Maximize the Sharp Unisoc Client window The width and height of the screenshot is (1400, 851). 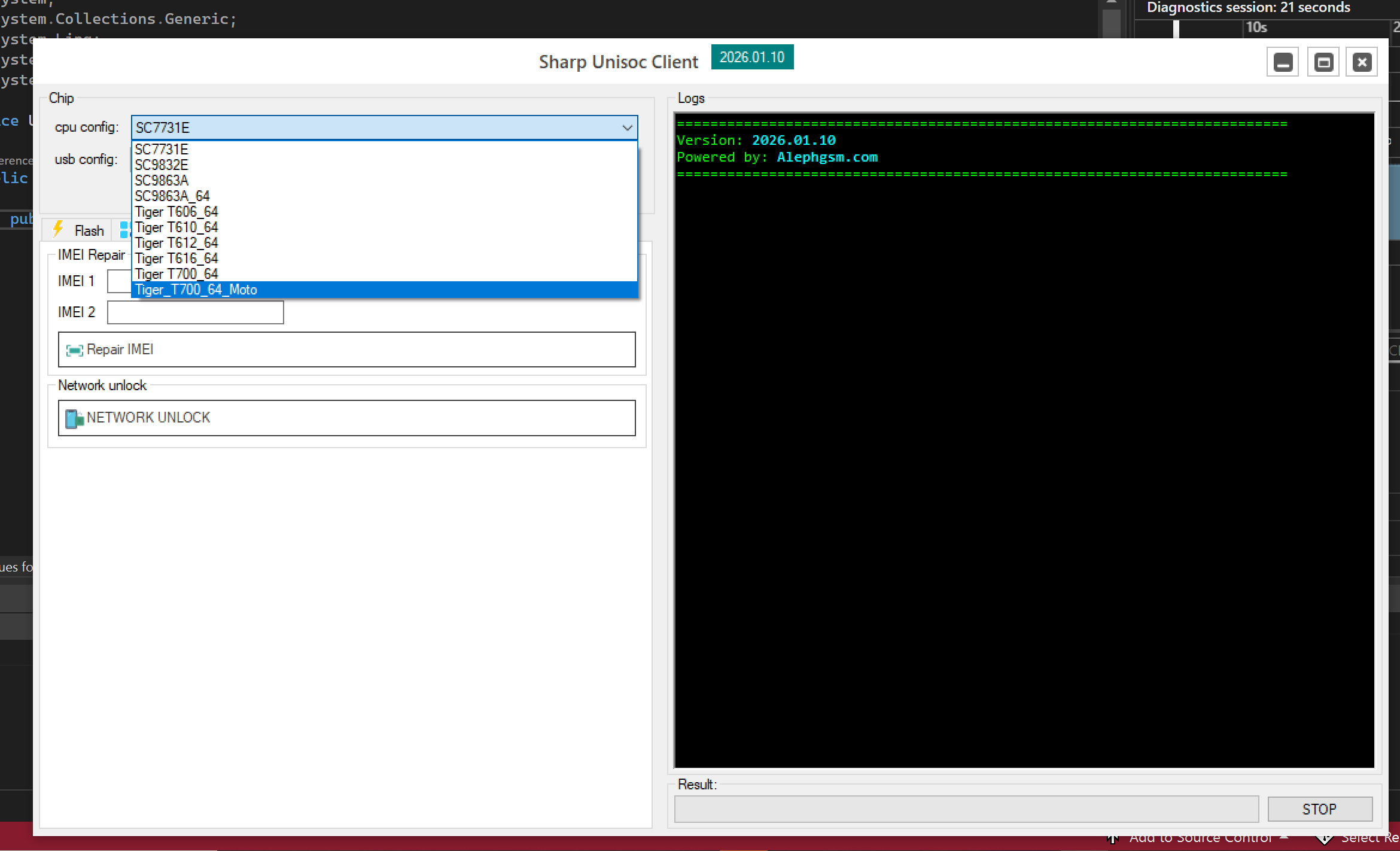pos(1323,62)
